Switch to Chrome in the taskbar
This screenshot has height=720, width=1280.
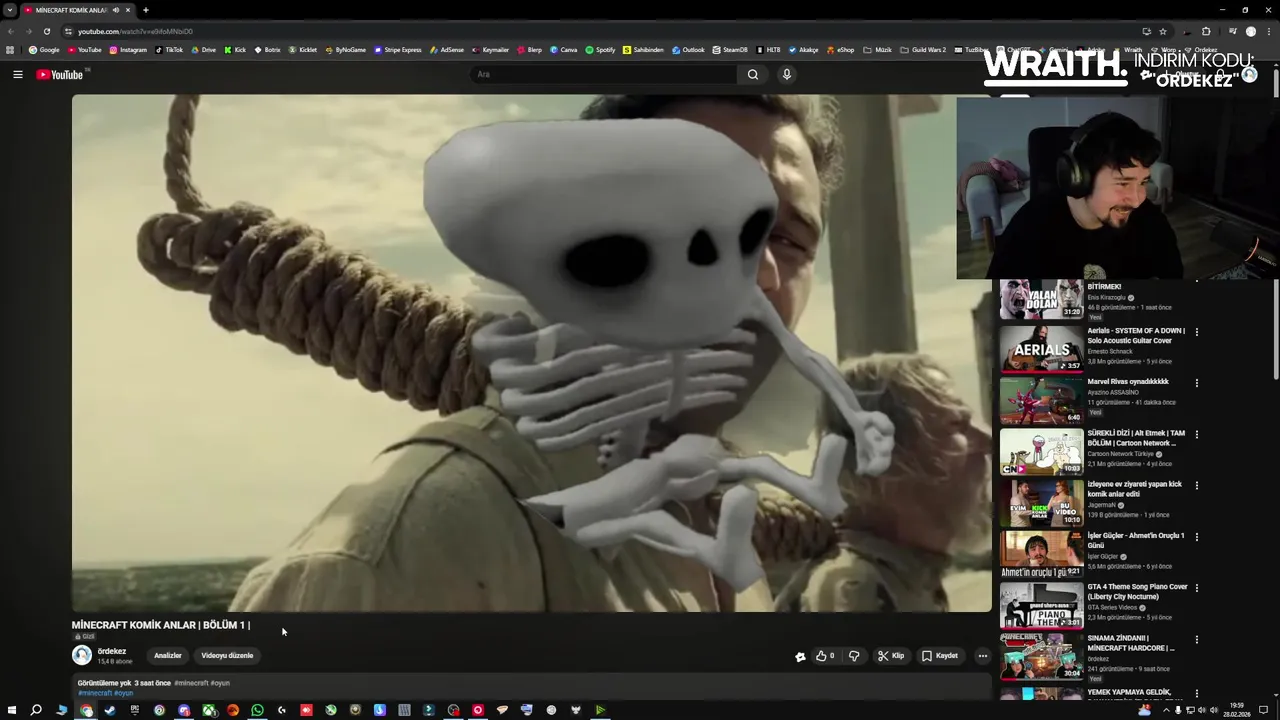point(87,710)
